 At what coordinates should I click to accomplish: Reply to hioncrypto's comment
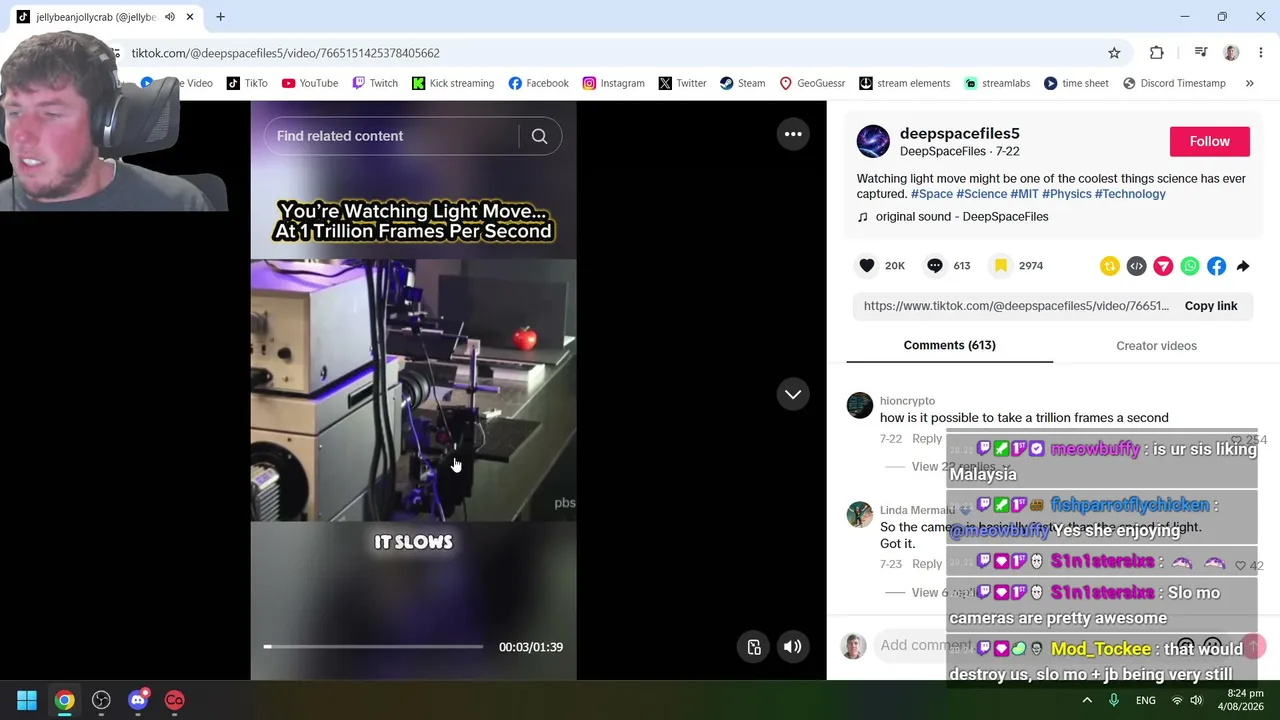coord(927,439)
